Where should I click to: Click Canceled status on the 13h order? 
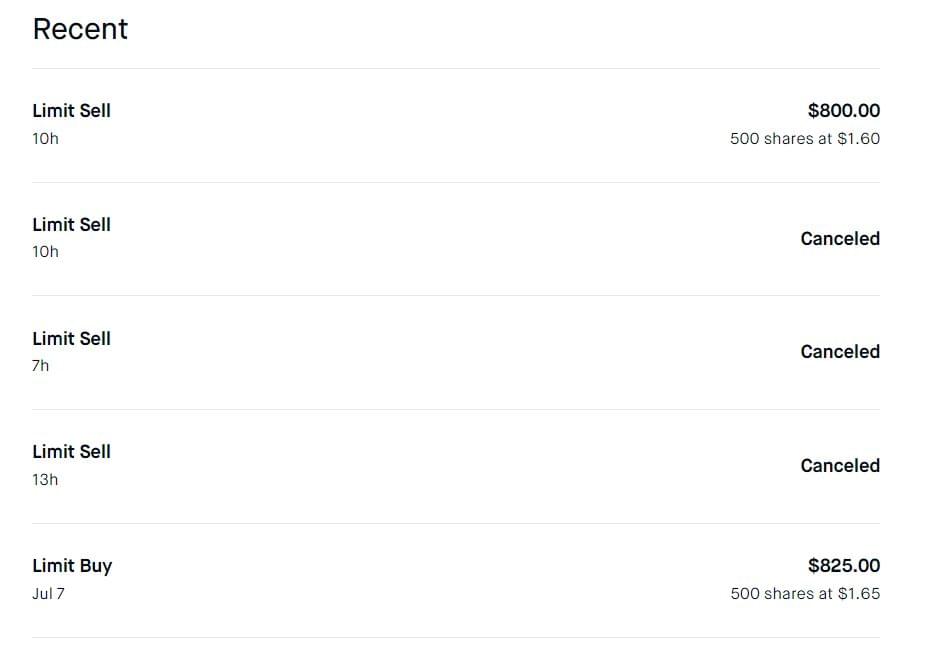(x=839, y=466)
